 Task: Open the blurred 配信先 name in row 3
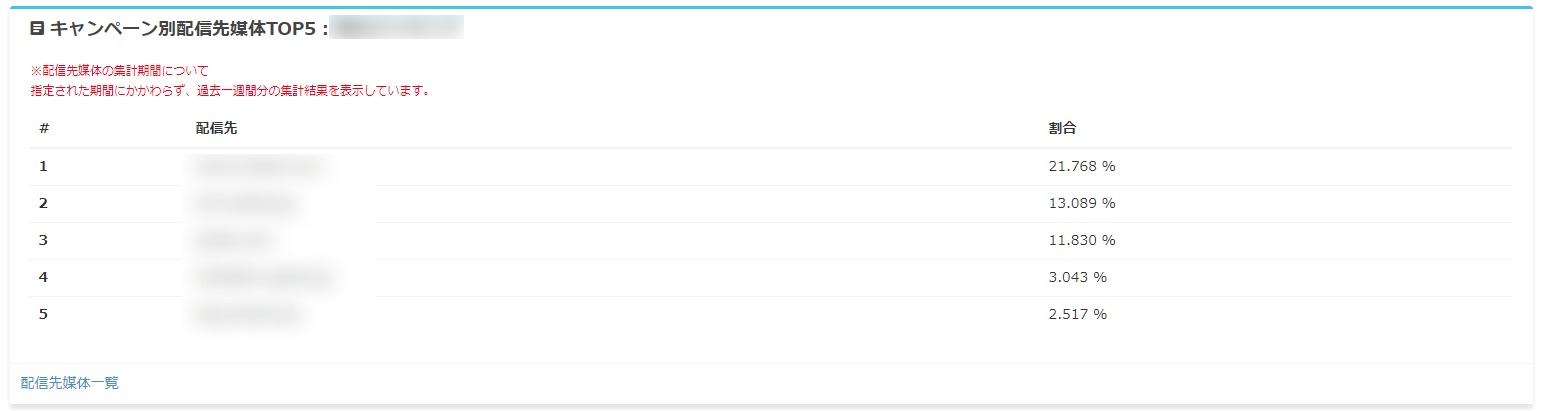point(232,241)
